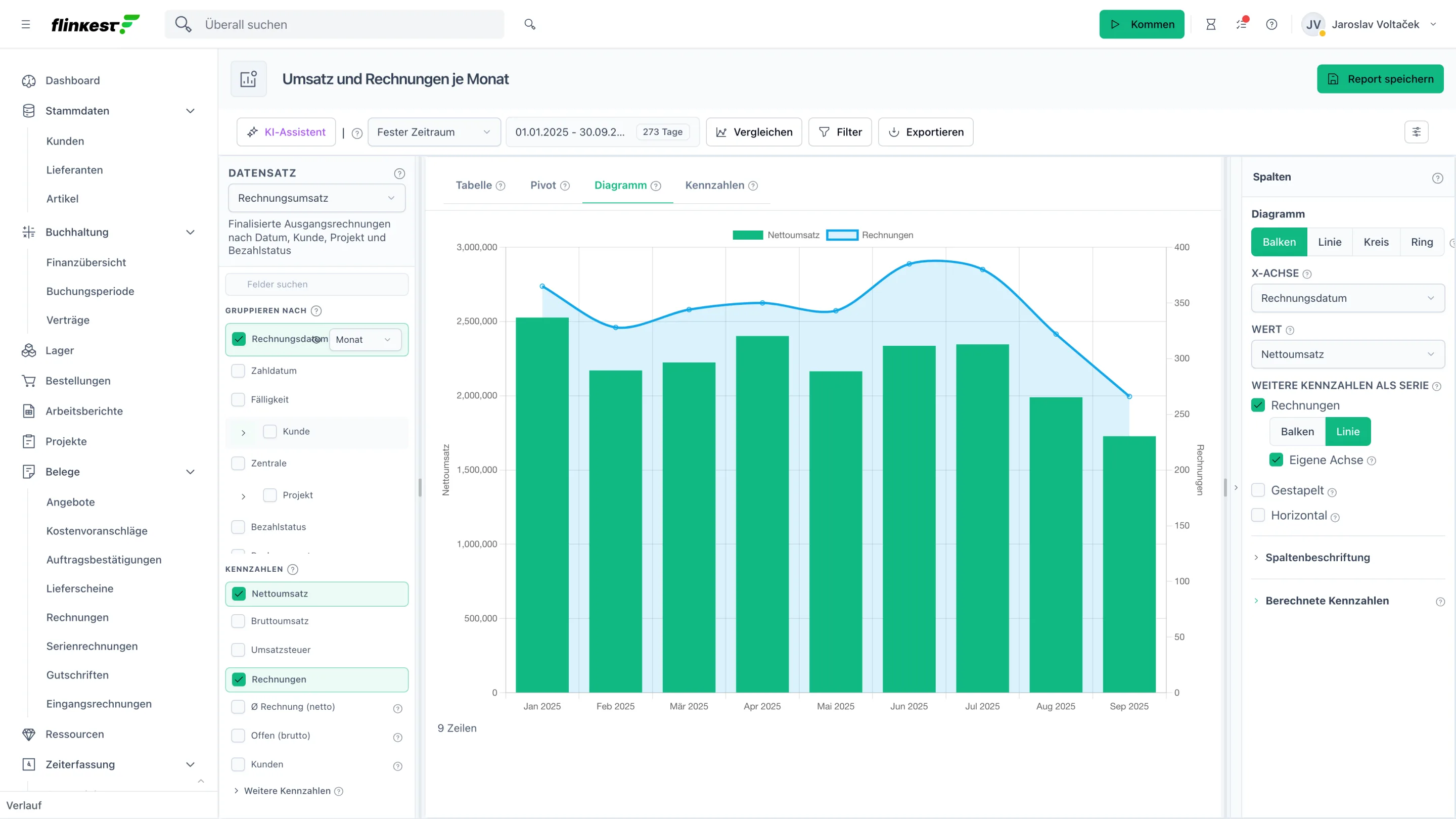Check the Bruttoumsatz checkbox
Screen dimensions: 1456x819
(x=238, y=621)
